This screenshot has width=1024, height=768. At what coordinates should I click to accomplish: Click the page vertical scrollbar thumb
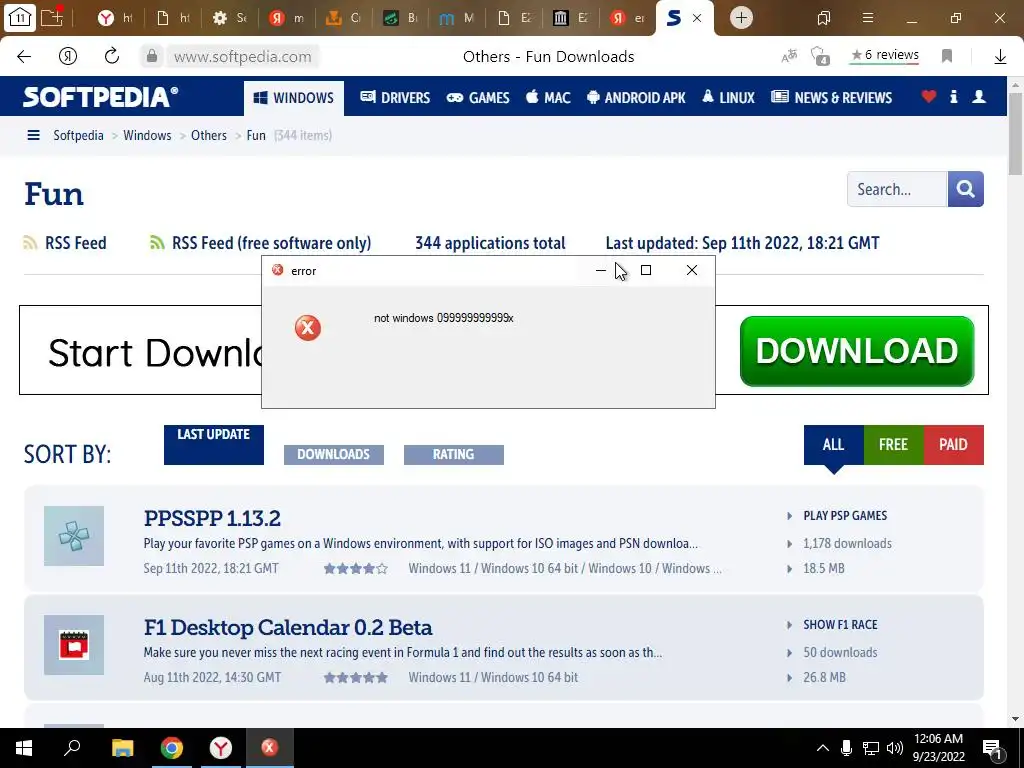click(1016, 134)
